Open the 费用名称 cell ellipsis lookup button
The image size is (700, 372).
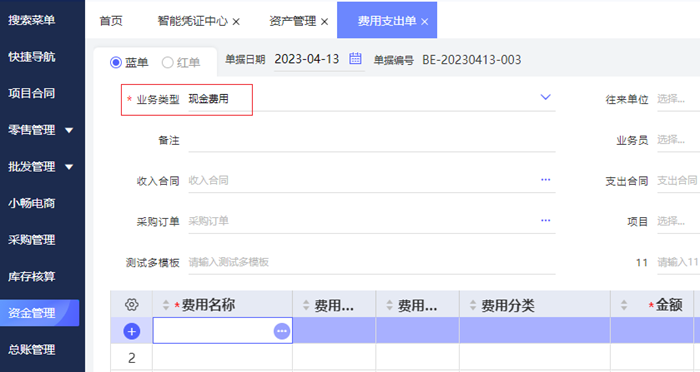point(282,331)
